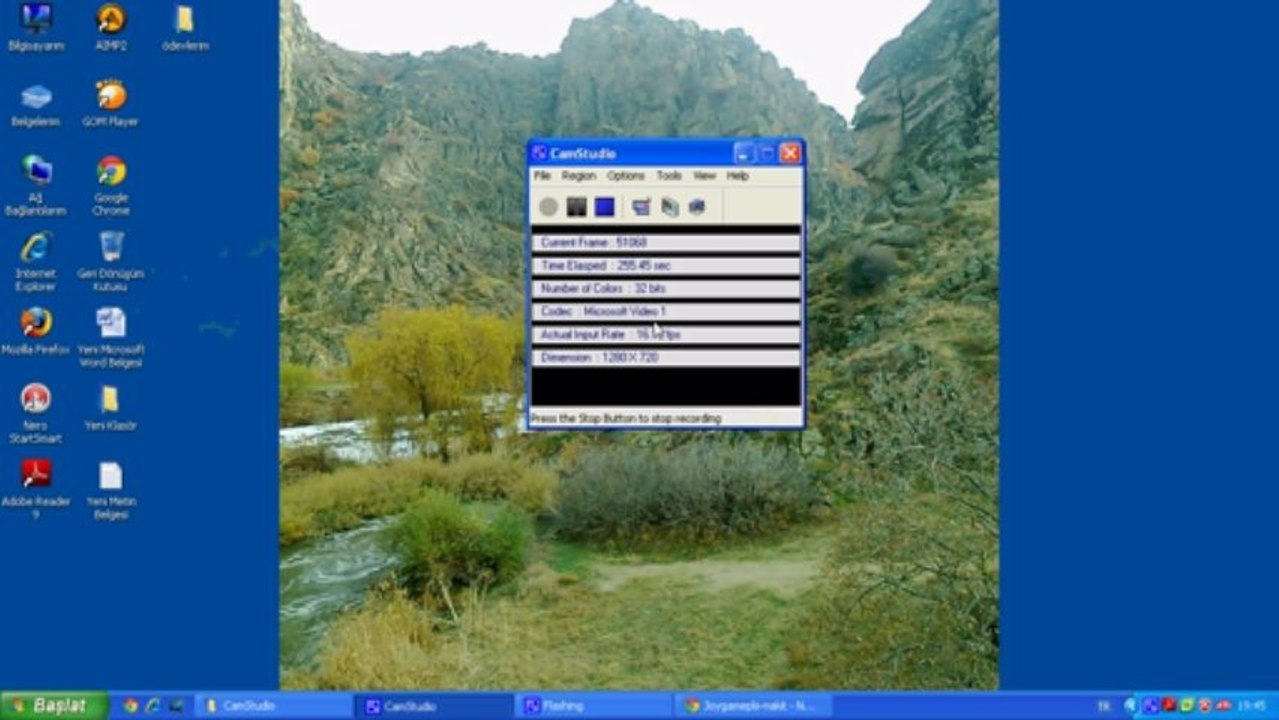The width and height of the screenshot is (1279, 720).
Task: Click the Başlat start button
Action: [x=54, y=706]
